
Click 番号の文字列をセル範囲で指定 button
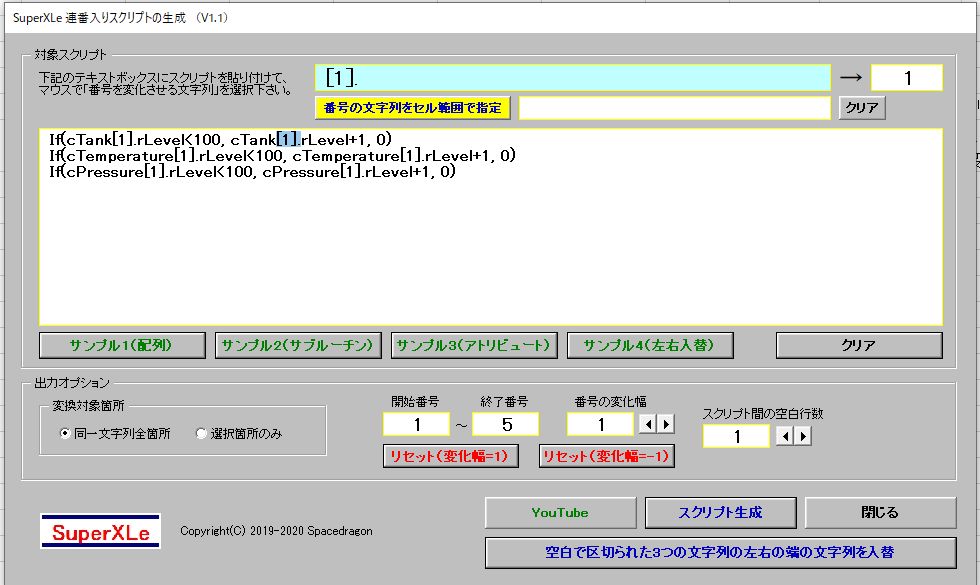pos(412,108)
